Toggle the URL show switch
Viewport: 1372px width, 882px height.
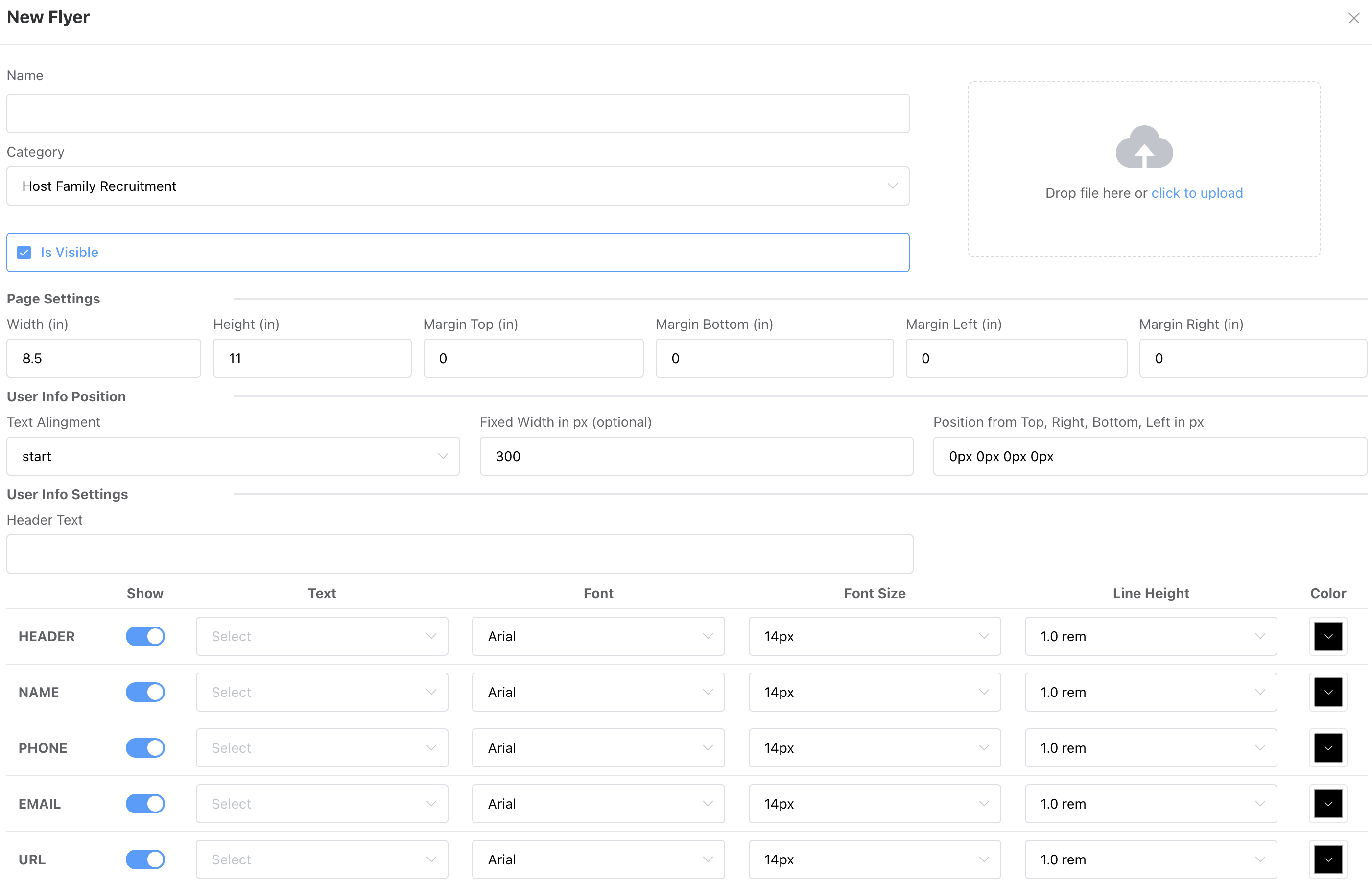coord(145,859)
